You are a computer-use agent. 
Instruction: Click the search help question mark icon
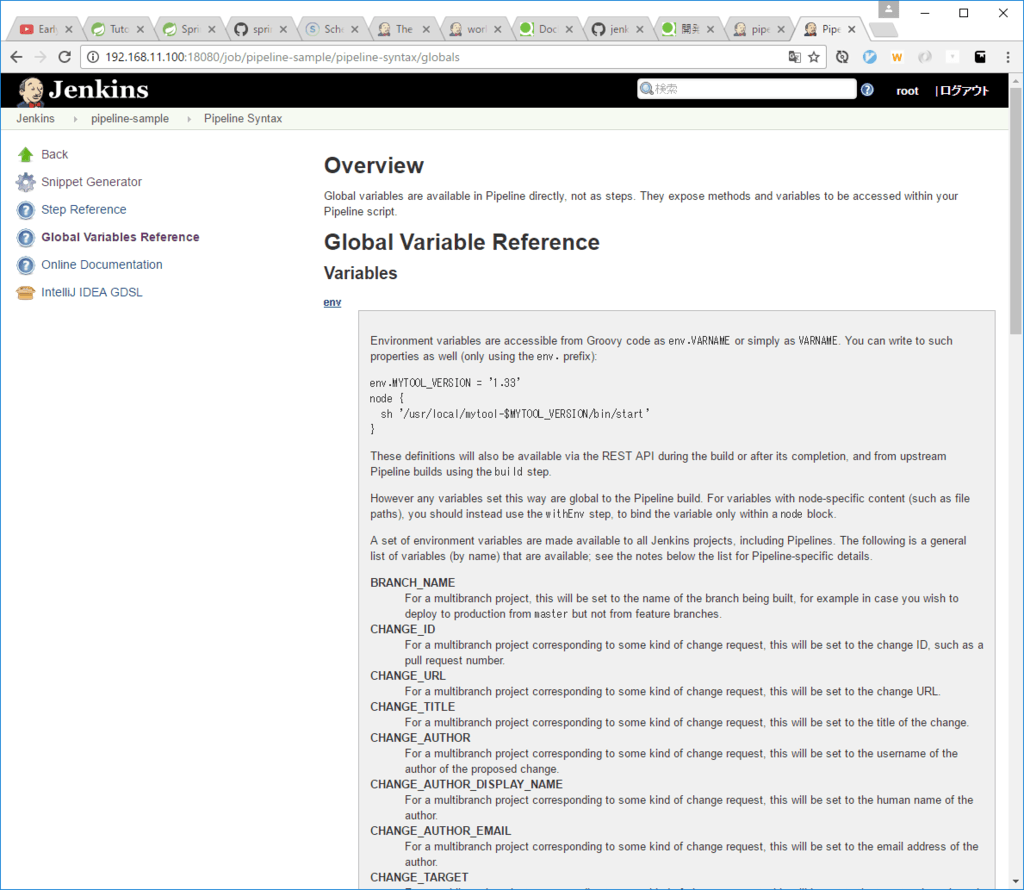(x=867, y=90)
